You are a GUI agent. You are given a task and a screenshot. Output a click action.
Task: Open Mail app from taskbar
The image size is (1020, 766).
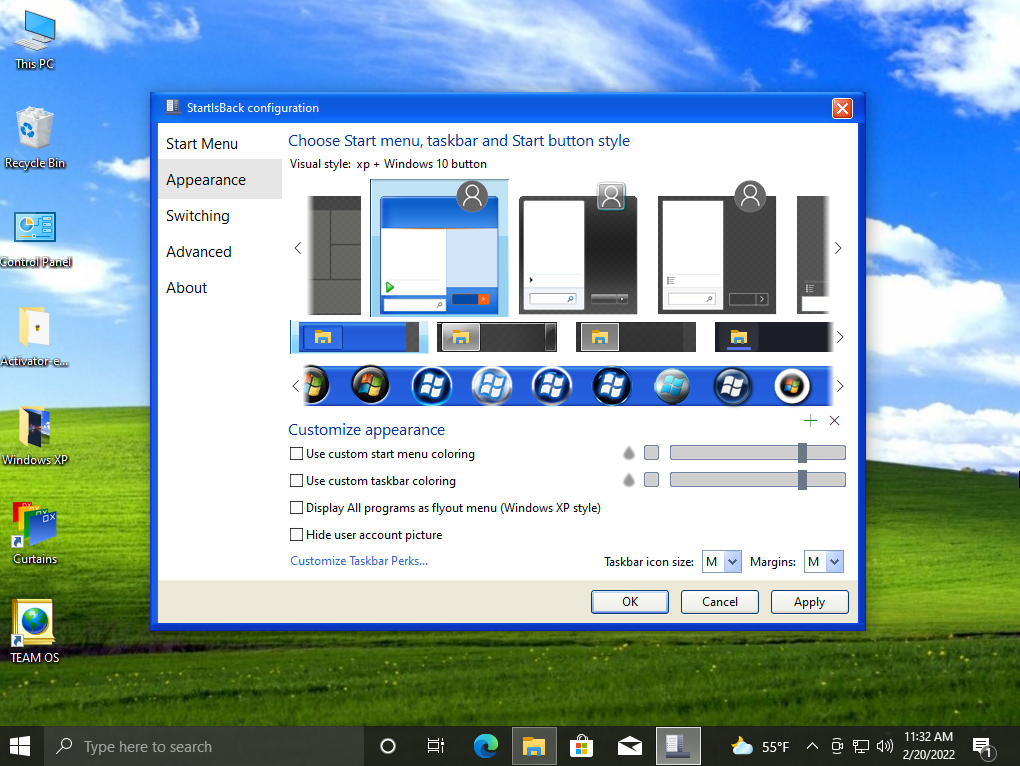[x=630, y=746]
